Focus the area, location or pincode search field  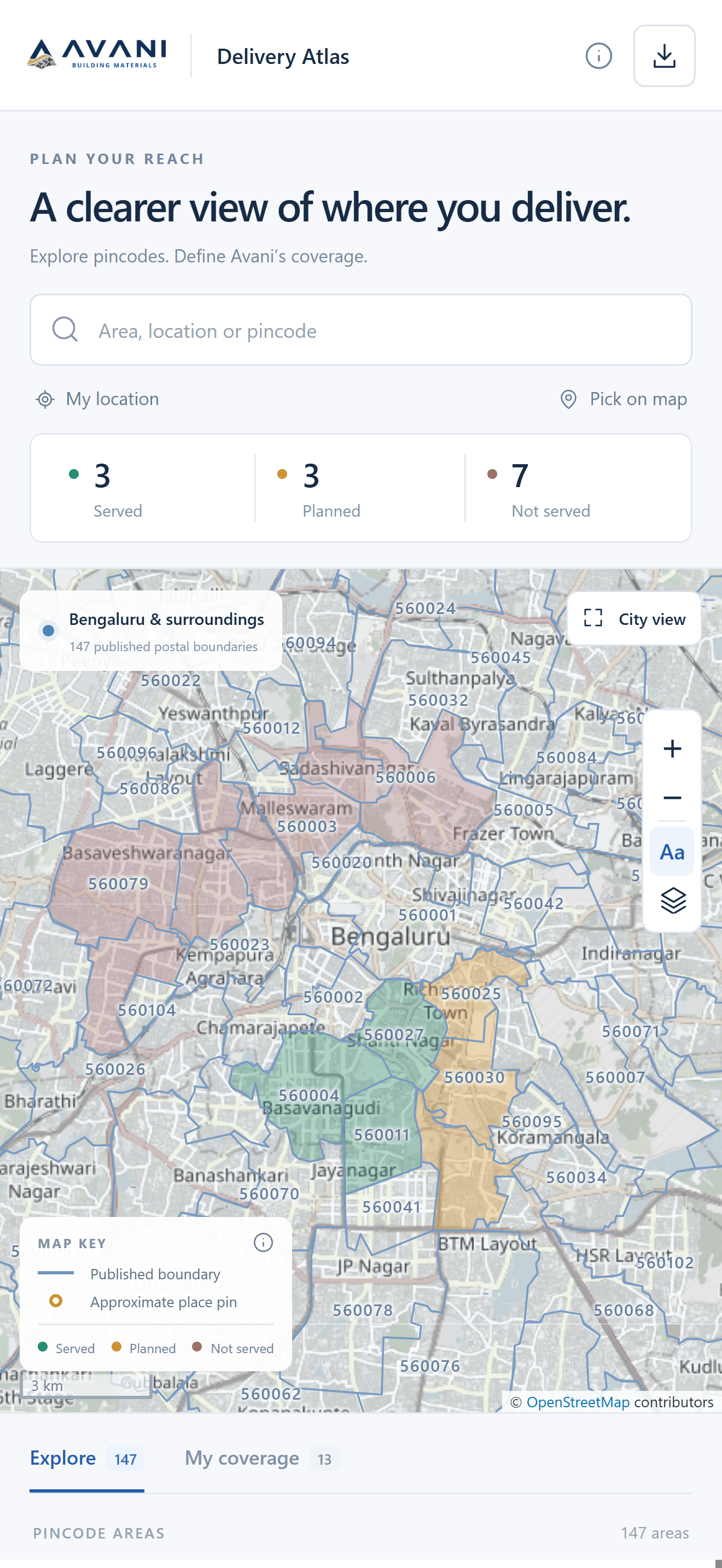click(361, 330)
